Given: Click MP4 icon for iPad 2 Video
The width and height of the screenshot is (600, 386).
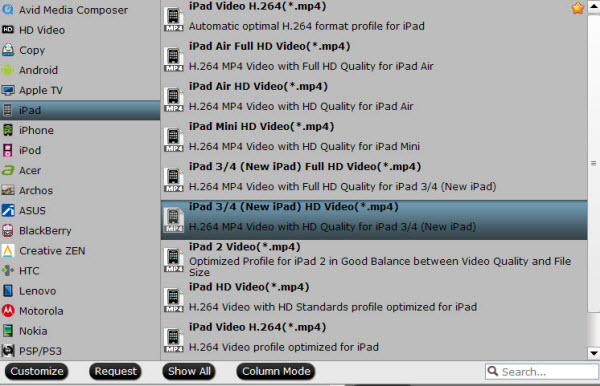Looking at the screenshot, I should [x=174, y=260].
